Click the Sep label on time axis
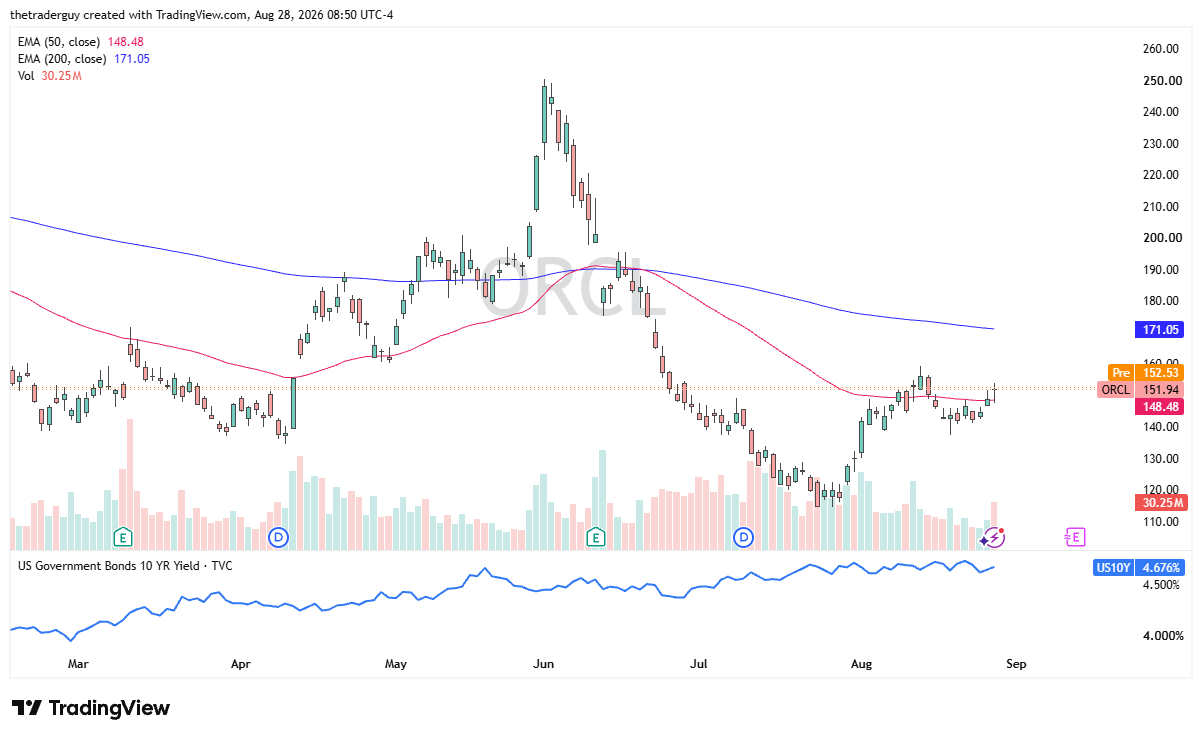The height and width of the screenshot is (738, 1202). click(x=1016, y=663)
